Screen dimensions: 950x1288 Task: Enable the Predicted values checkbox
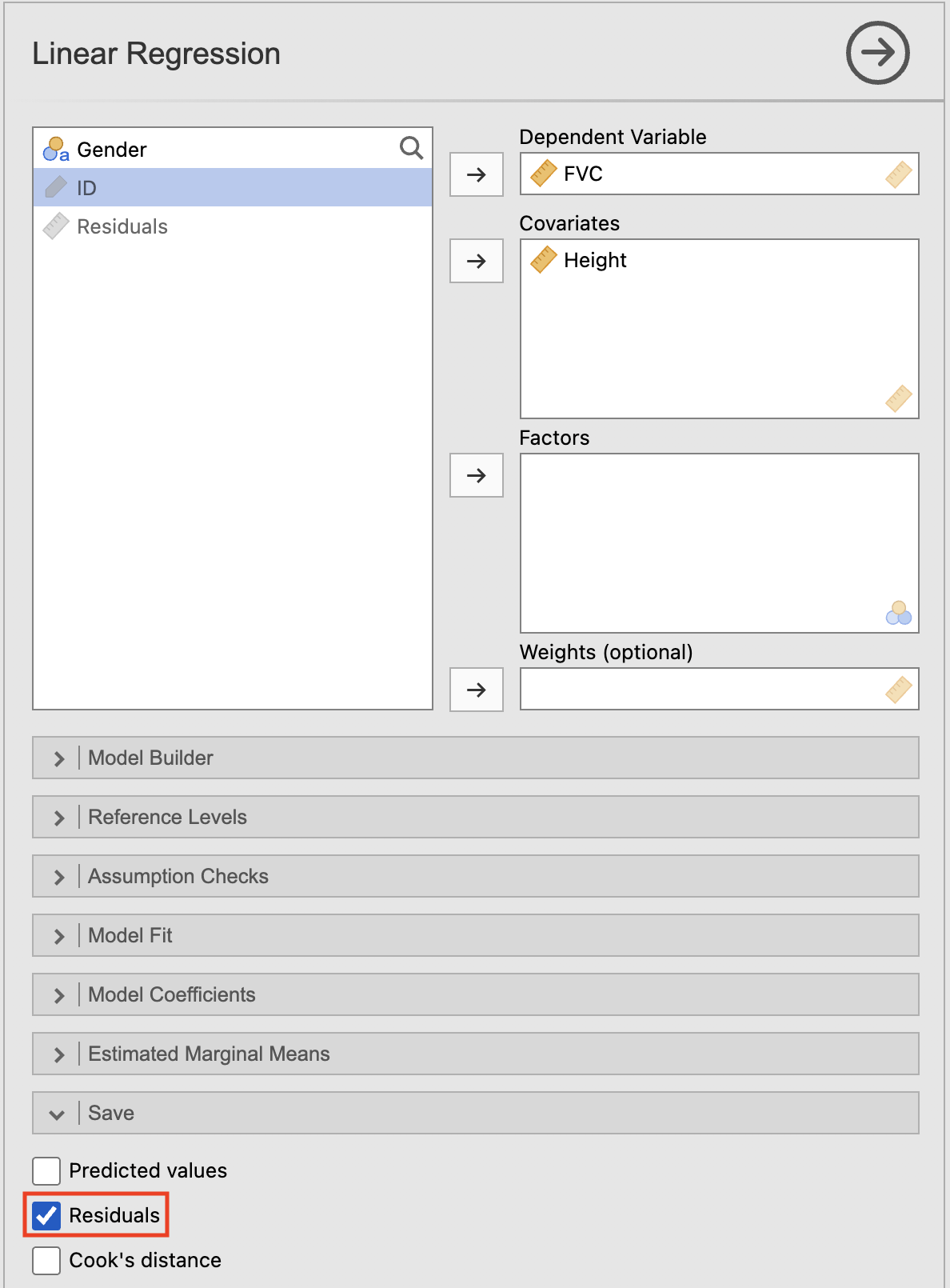[46, 1170]
